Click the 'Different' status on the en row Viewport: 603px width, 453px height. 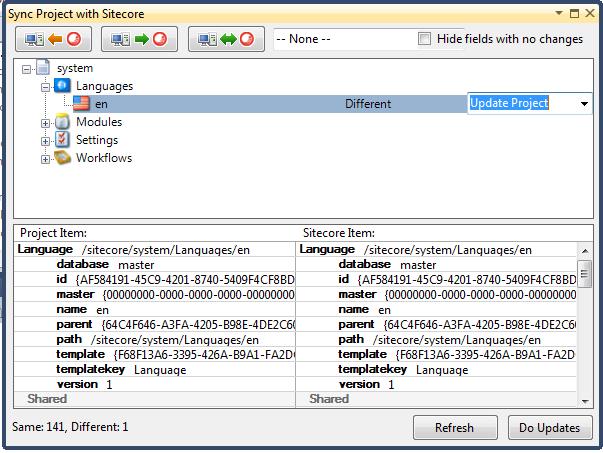tap(368, 104)
